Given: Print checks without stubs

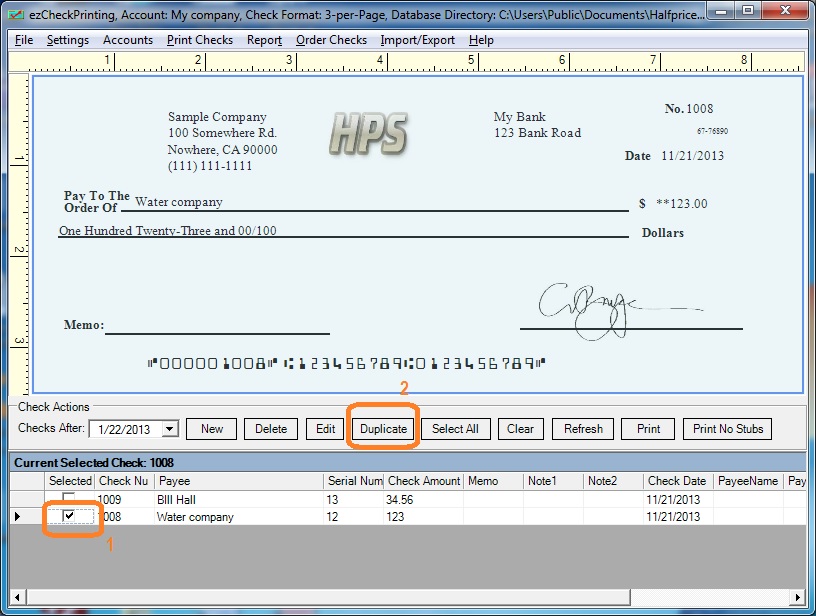Looking at the screenshot, I should coord(727,428).
